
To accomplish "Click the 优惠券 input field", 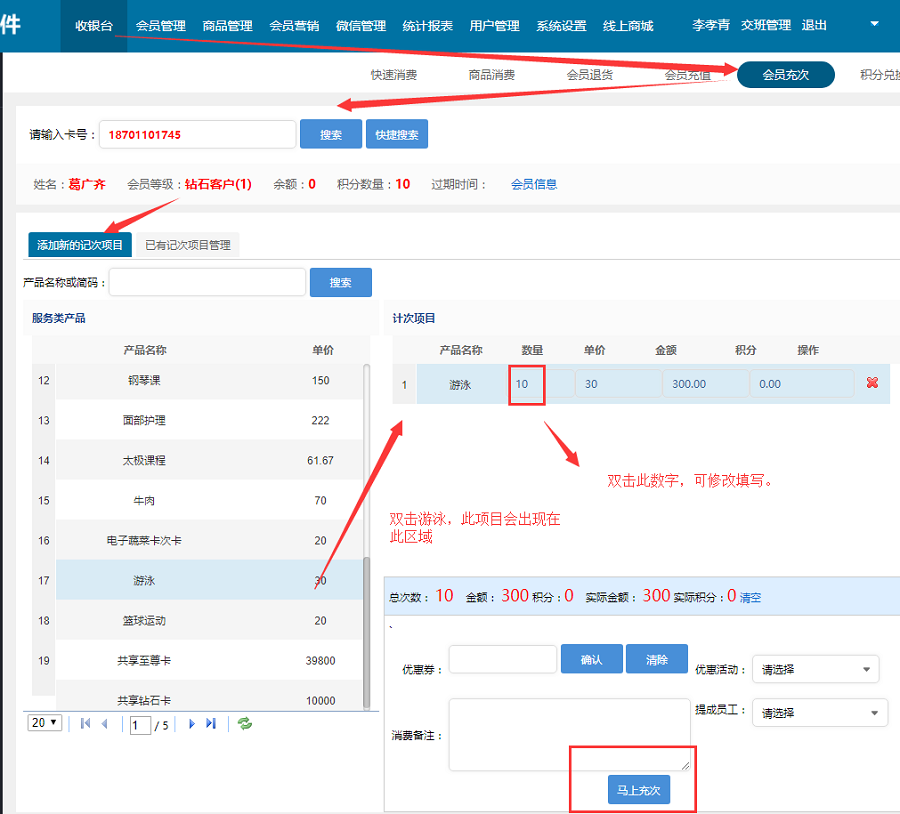I will point(502,660).
